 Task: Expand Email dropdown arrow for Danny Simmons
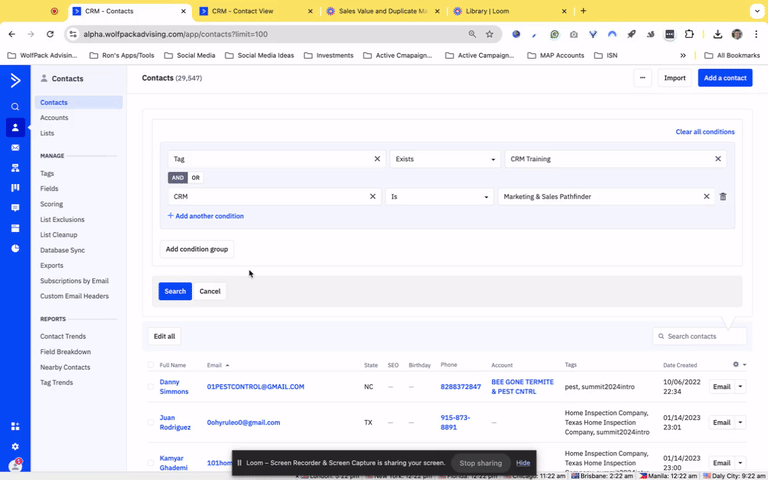point(740,386)
